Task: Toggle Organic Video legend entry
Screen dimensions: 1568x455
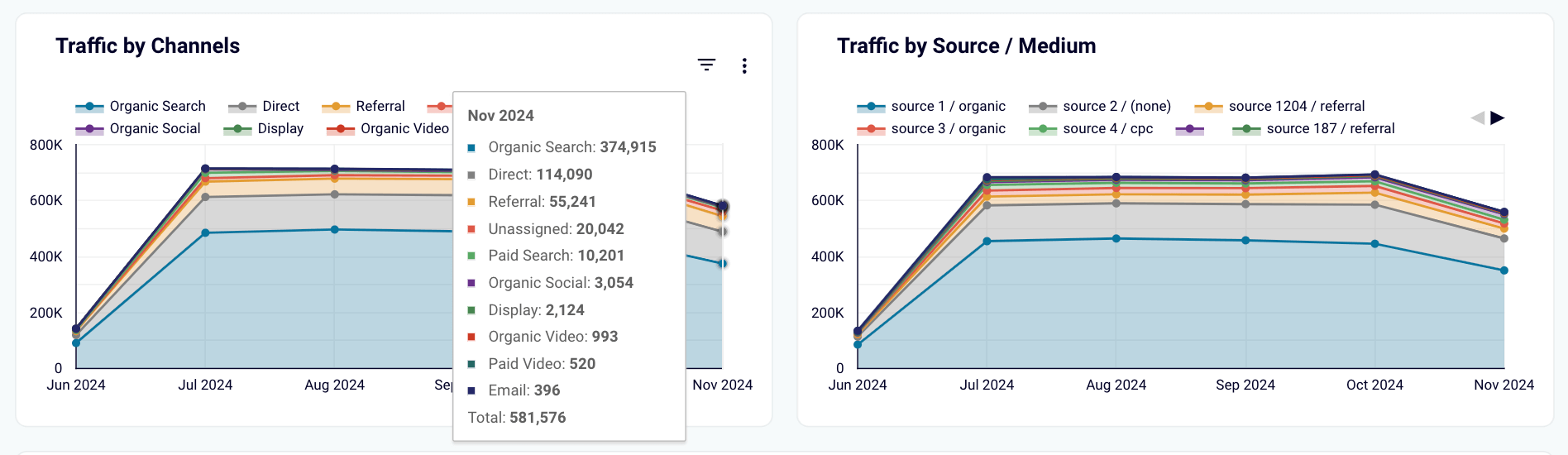Action: click(388, 129)
